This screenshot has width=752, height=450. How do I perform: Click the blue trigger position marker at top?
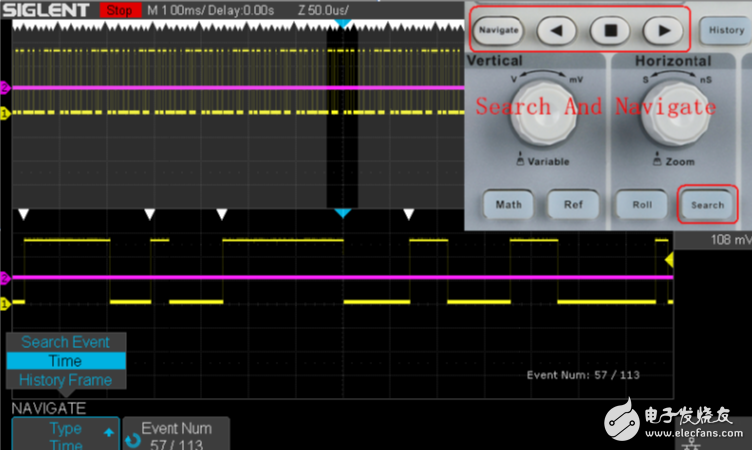pos(342,22)
